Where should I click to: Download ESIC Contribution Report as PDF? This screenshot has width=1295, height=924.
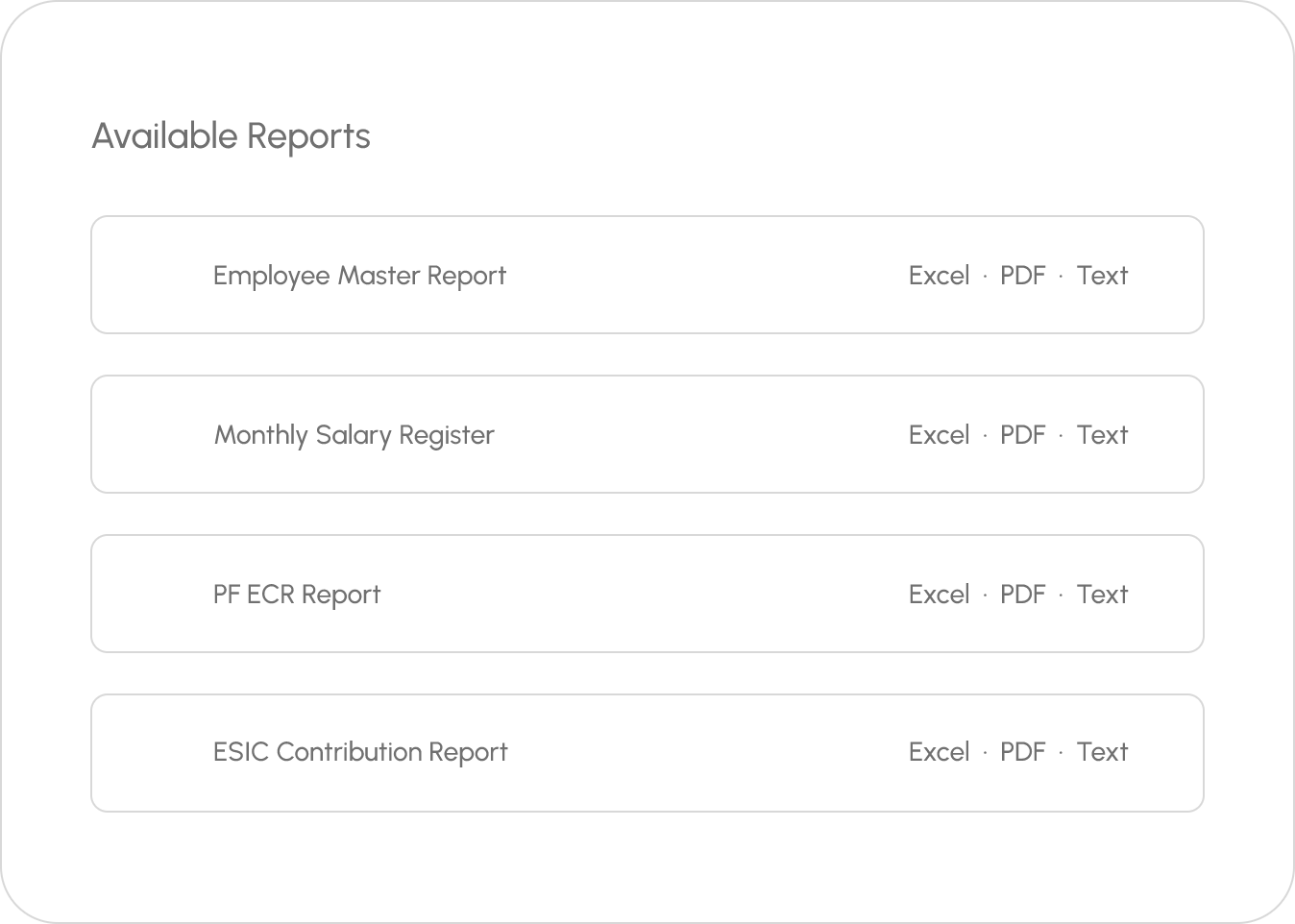(1022, 752)
